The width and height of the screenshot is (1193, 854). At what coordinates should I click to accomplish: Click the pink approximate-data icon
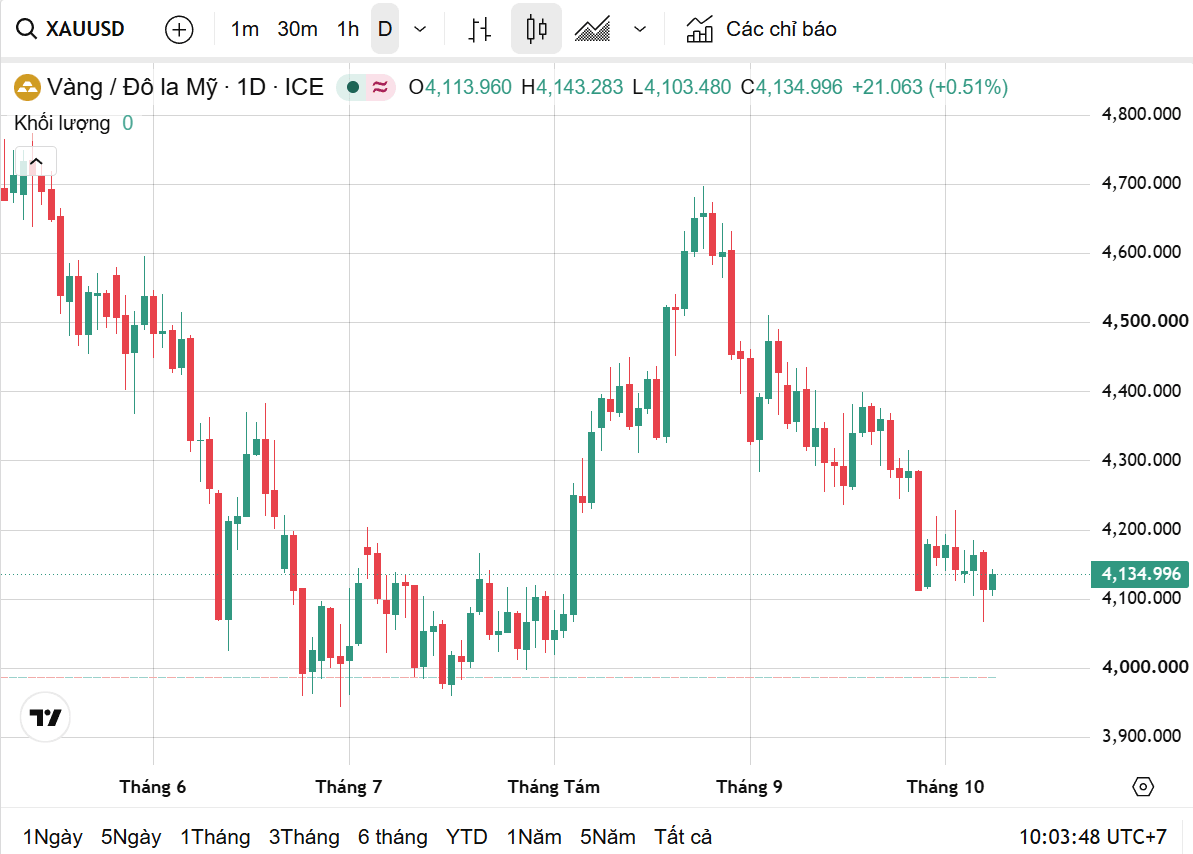(380, 88)
